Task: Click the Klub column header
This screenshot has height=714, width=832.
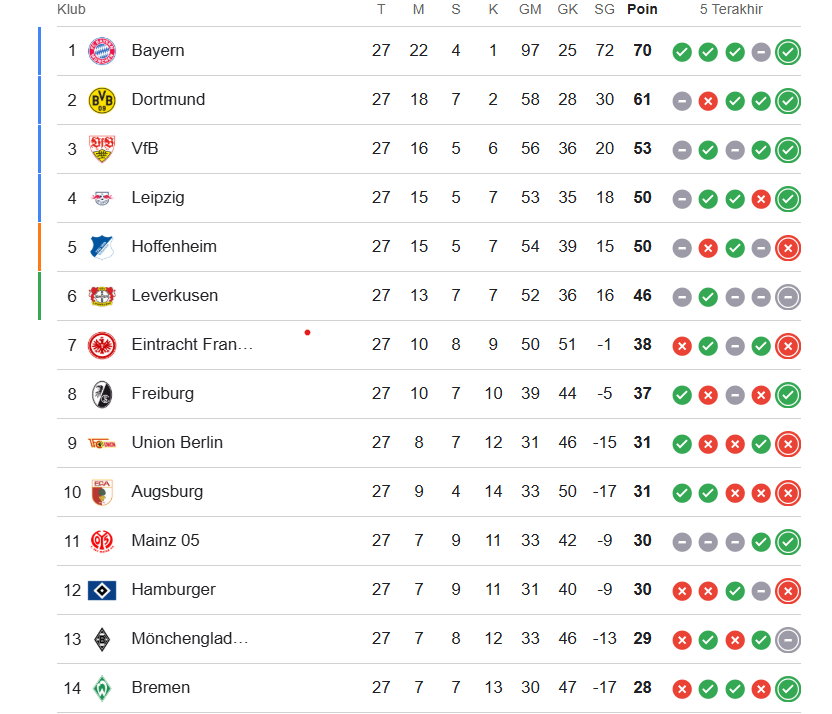Action: click(x=71, y=10)
